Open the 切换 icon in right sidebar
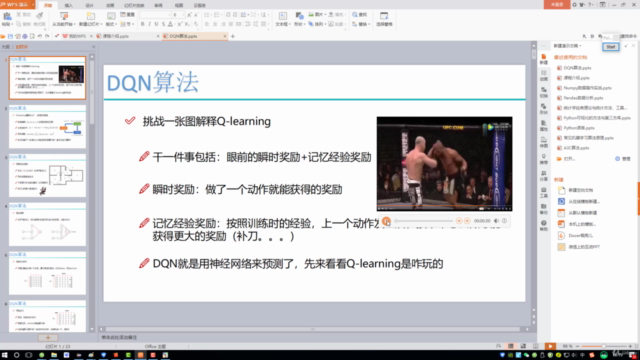 point(544,92)
